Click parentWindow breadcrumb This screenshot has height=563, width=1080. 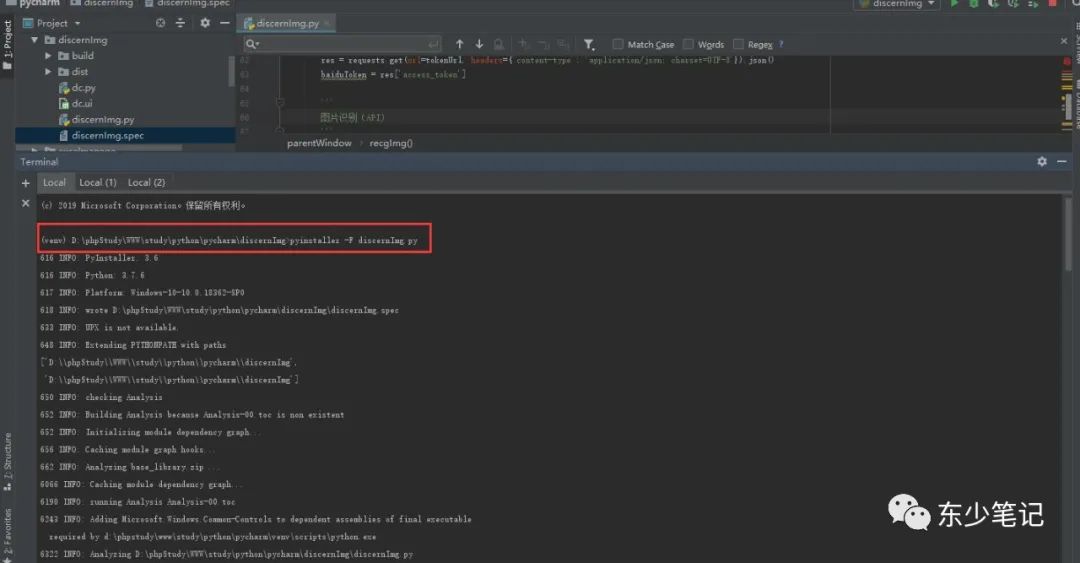(x=319, y=143)
